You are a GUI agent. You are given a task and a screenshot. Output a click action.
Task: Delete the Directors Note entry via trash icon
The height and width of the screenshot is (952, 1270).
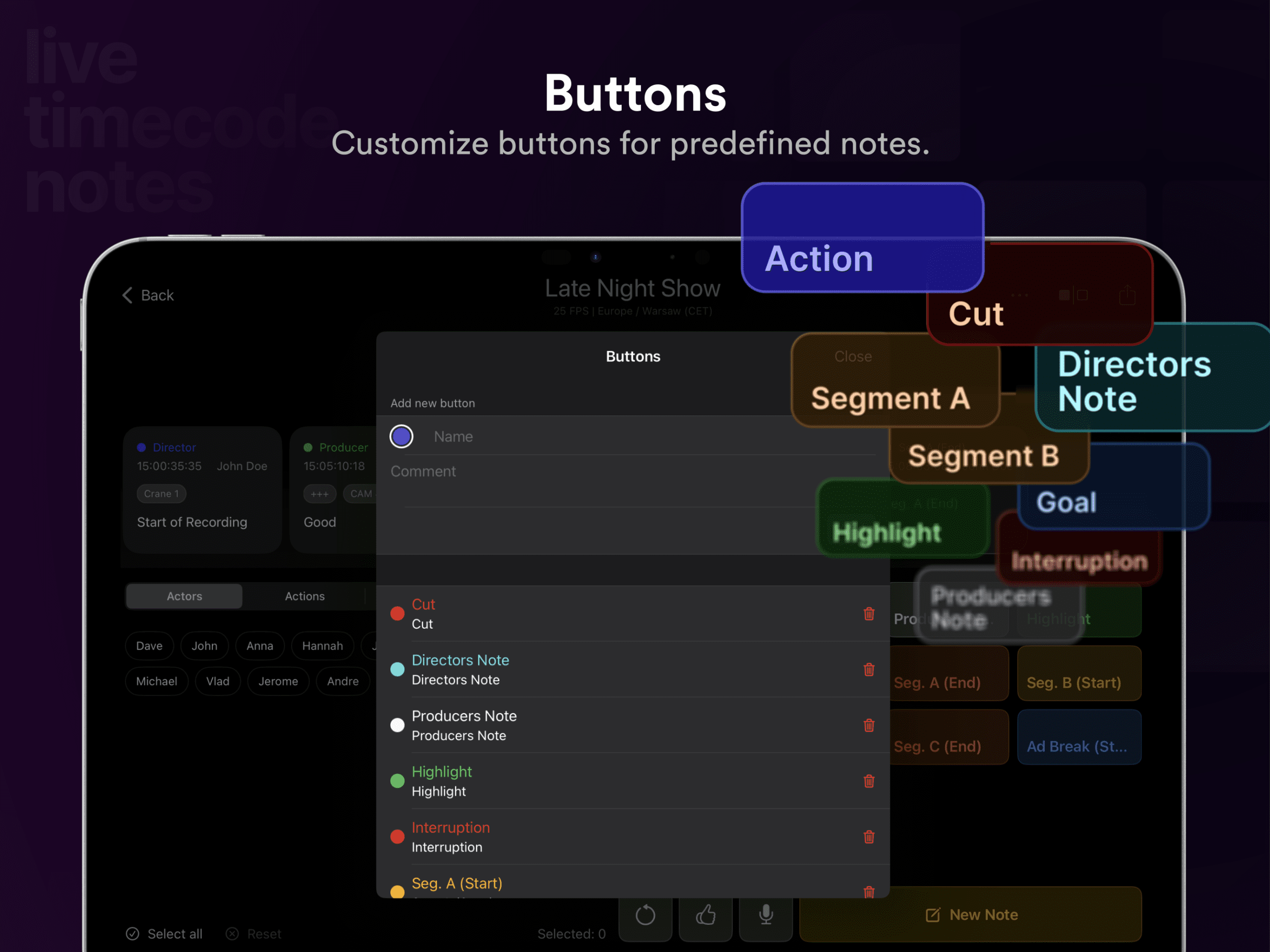click(x=869, y=670)
